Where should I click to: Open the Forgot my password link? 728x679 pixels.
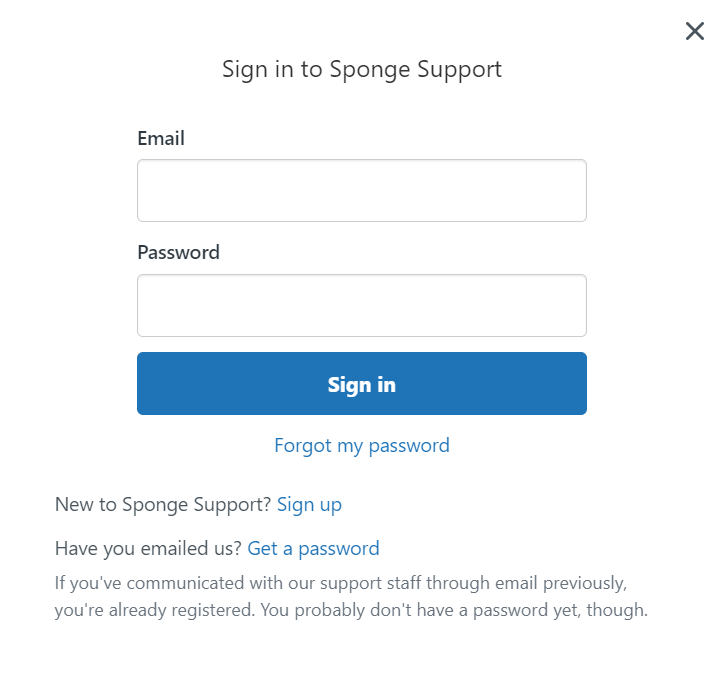click(361, 445)
